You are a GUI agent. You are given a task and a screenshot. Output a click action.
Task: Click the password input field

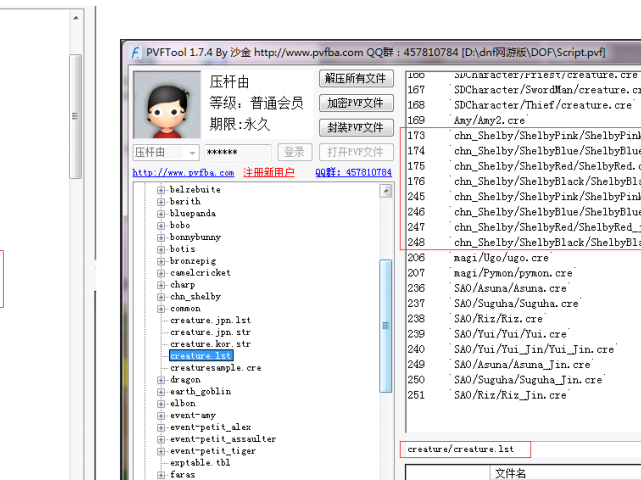[235, 152]
